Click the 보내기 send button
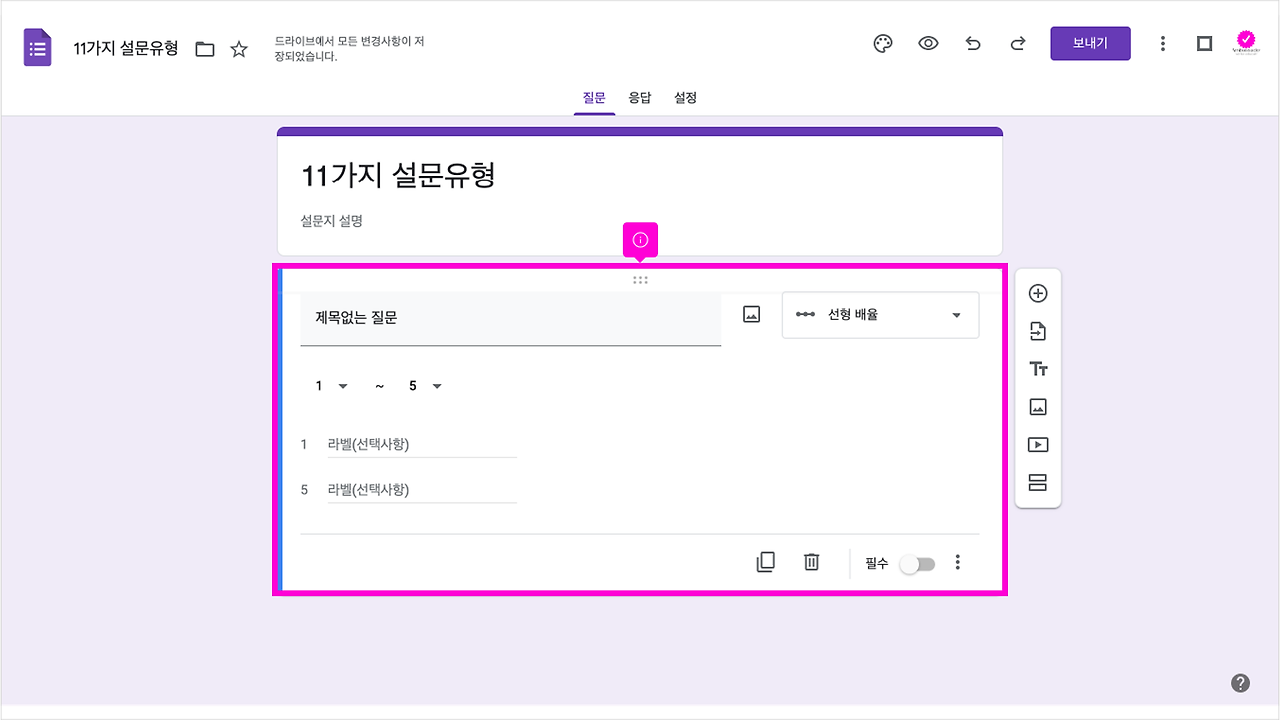The height and width of the screenshot is (720, 1280). pyautogui.click(x=1090, y=43)
